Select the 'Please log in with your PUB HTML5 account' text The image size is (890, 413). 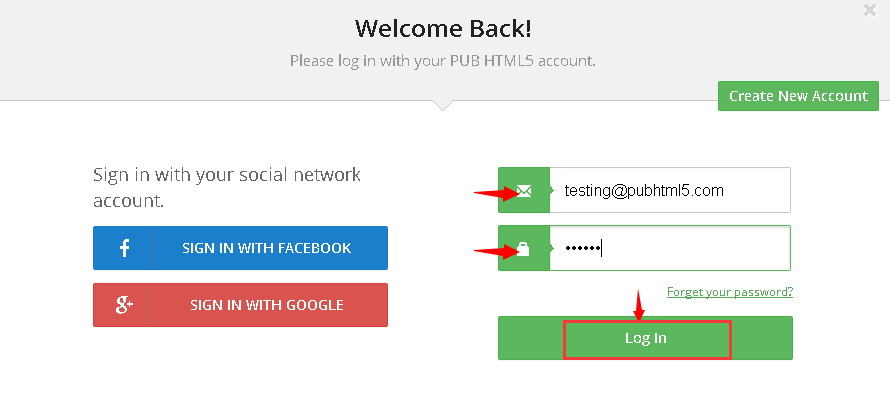[443, 61]
